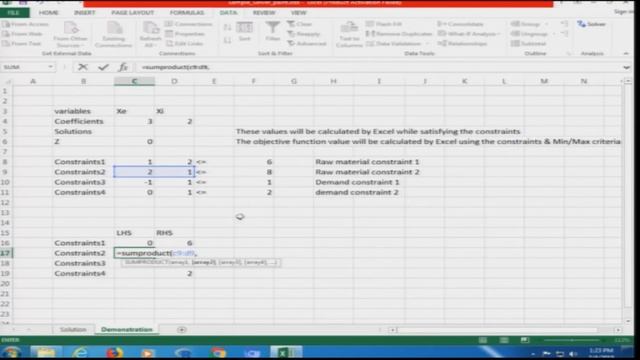Open connection Properties in ribbon
Viewport: 640px width, 360px height.
[185, 34]
